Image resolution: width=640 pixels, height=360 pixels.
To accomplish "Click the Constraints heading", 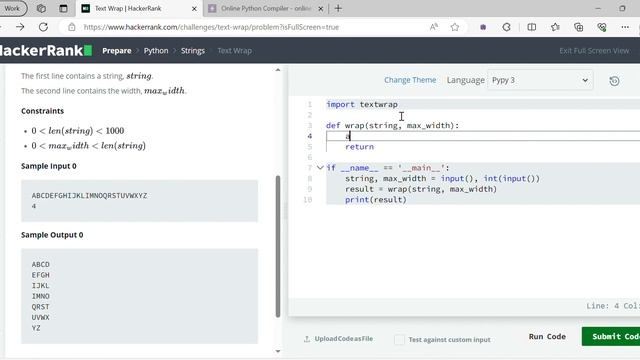I will [42, 111].
